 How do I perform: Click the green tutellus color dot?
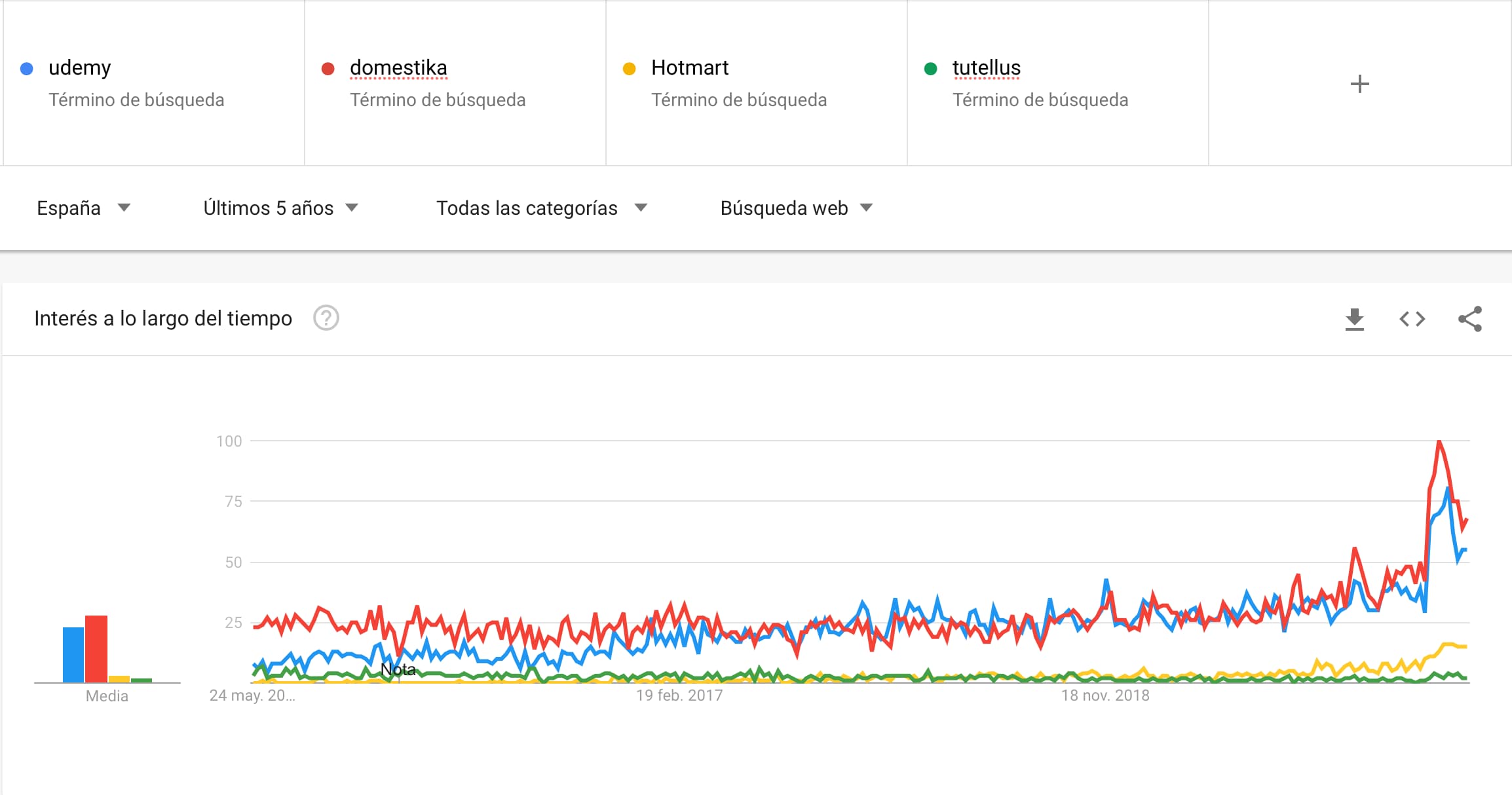click(x=931, y=69)
